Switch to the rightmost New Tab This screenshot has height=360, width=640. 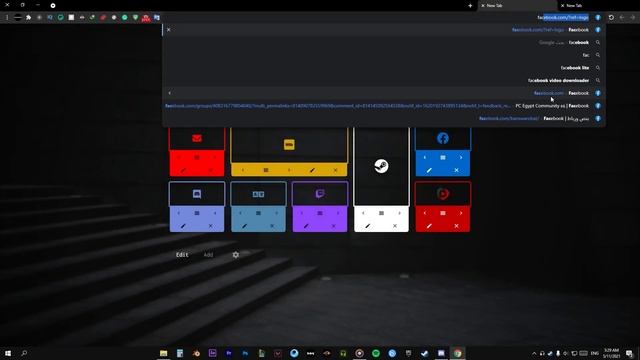598,6
